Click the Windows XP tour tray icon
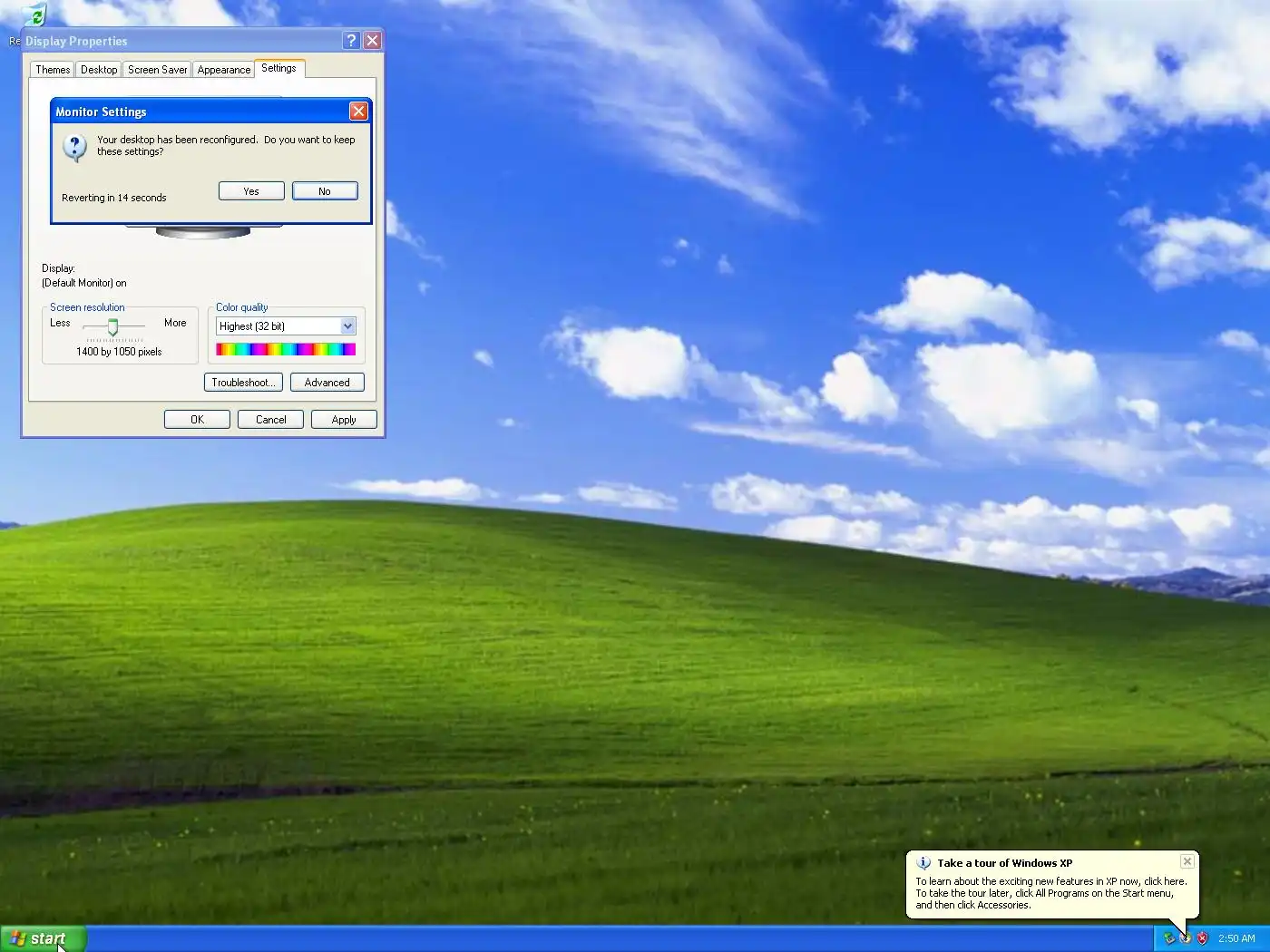The width and height of the screenshot is (1270, 952). [x=1186, y=938]
